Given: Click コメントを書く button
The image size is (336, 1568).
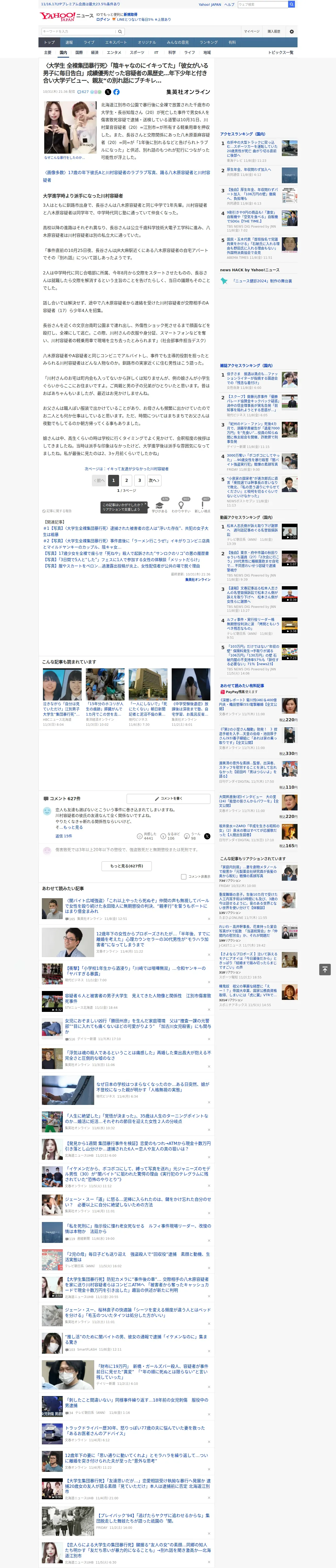Looking at the screenshot, I should pos(169,798).
